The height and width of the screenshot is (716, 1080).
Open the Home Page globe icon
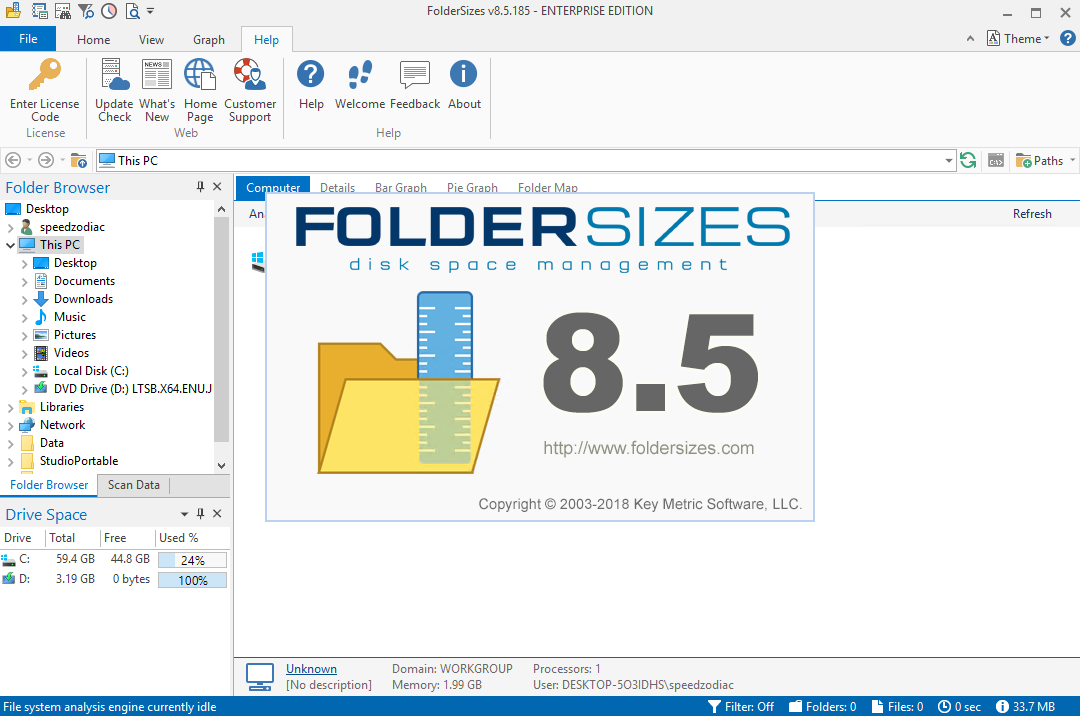tap(200, 74)
